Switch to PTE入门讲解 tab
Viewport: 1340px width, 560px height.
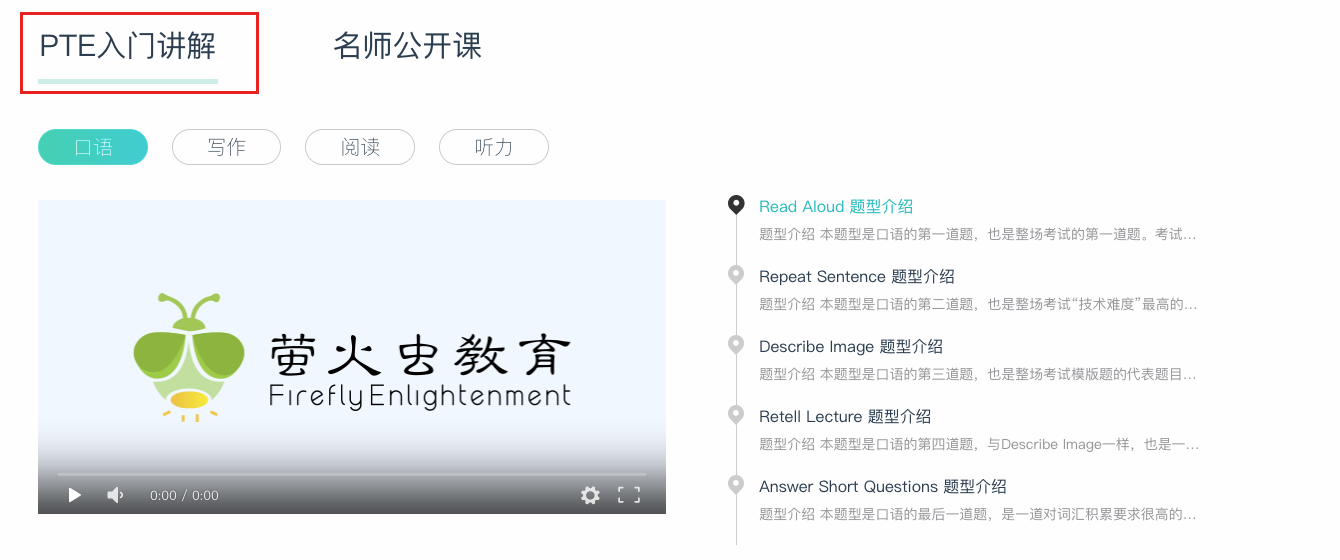[128, 46]
